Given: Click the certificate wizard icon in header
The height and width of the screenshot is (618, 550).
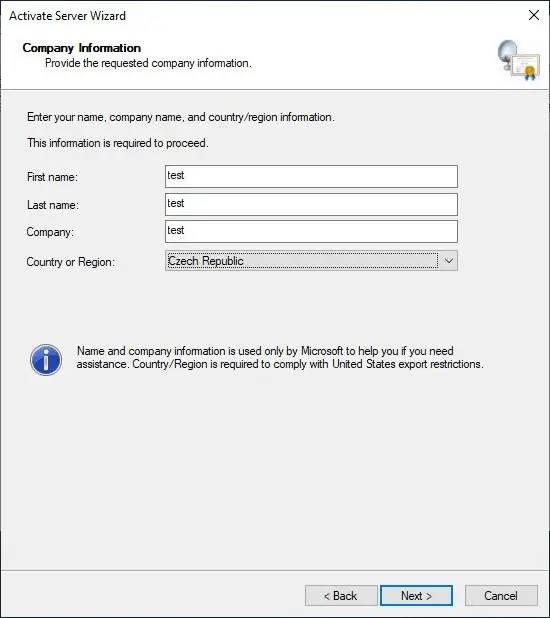Looking at the screenshot, I should pyautogui.click(x=518, y=60).
